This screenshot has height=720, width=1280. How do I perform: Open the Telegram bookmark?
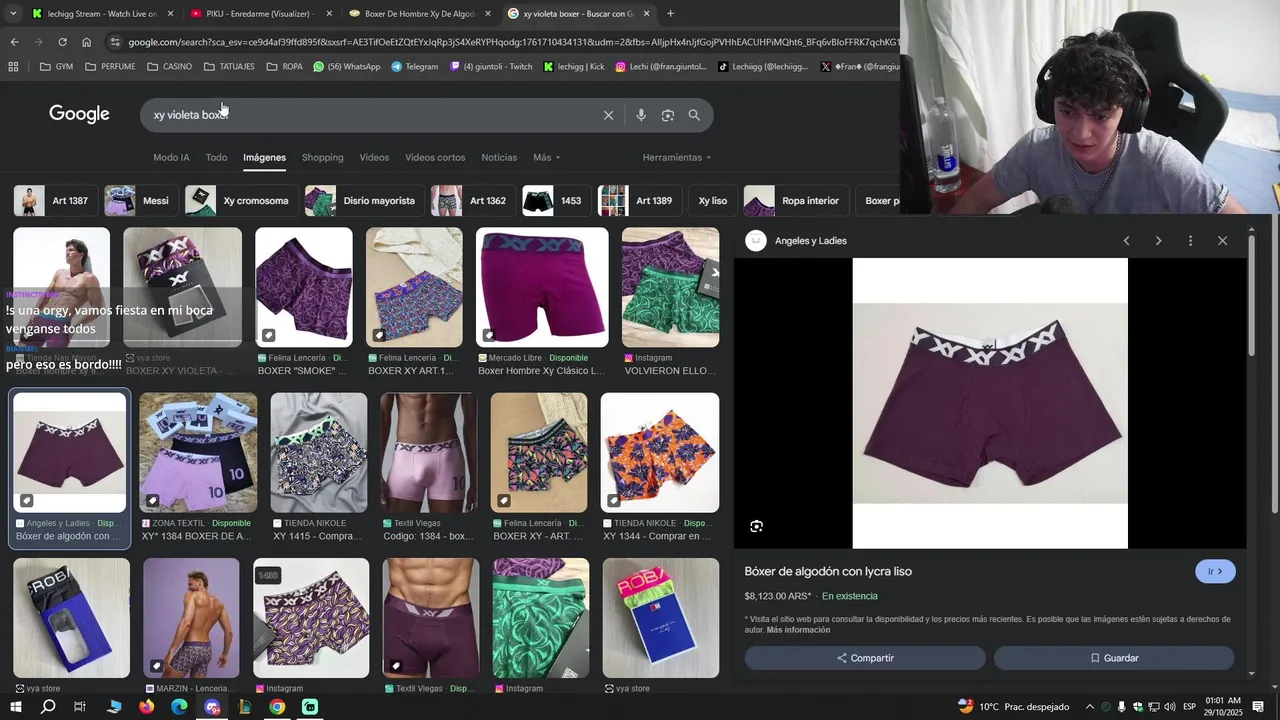coord(414,67)
